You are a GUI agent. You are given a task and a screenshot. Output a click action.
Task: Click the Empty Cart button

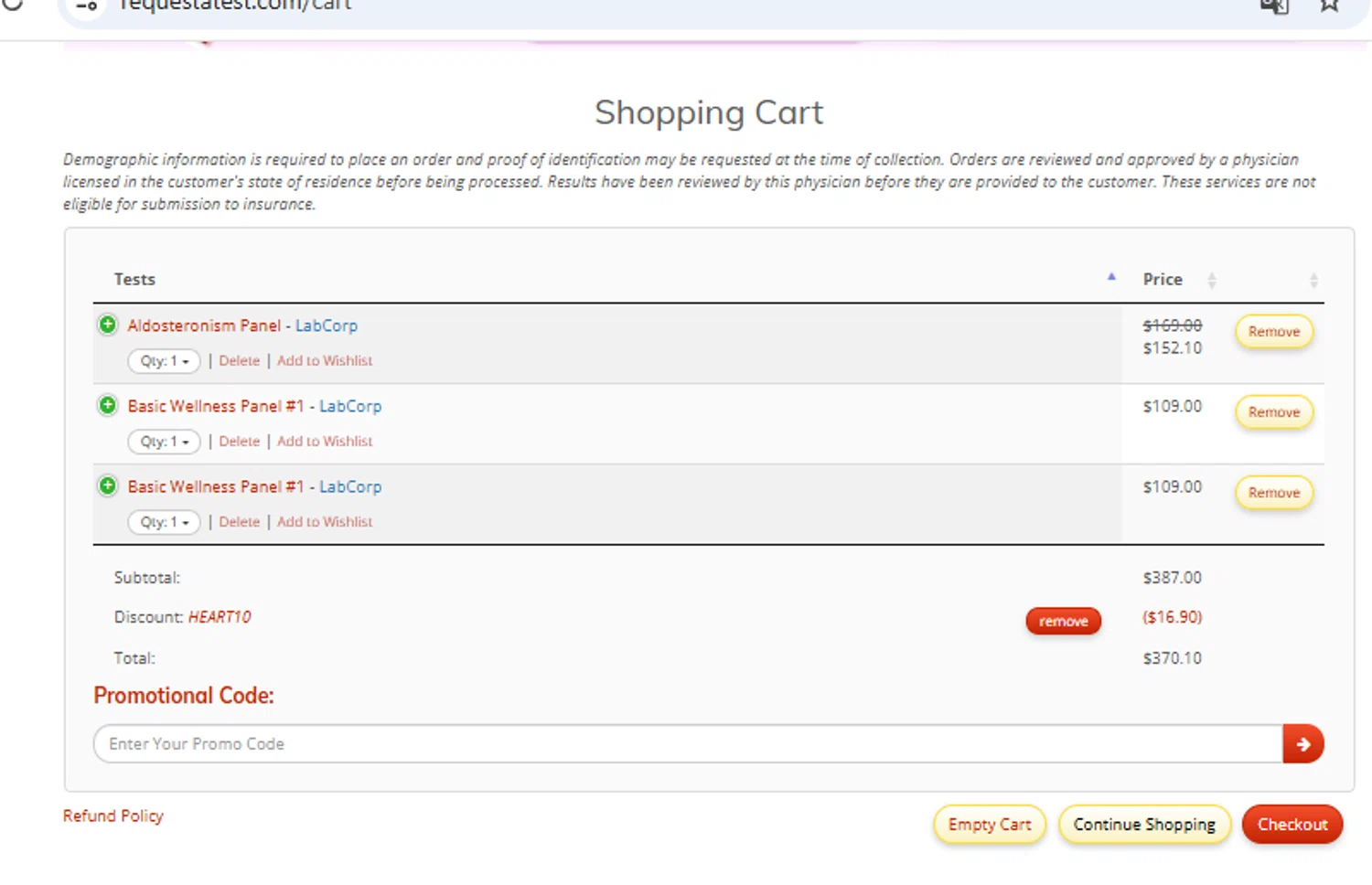pyautogui.click(x=989, y=825)
